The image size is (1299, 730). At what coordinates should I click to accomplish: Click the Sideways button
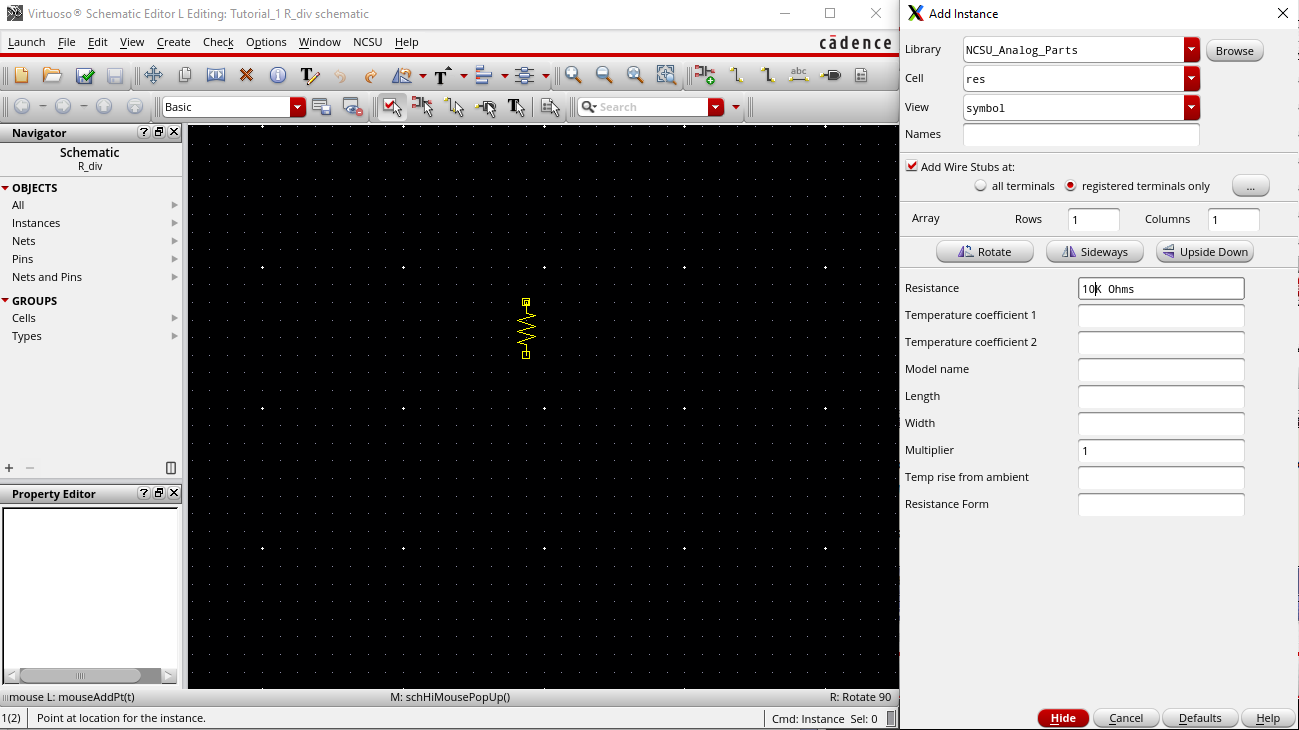(1094, 252)
